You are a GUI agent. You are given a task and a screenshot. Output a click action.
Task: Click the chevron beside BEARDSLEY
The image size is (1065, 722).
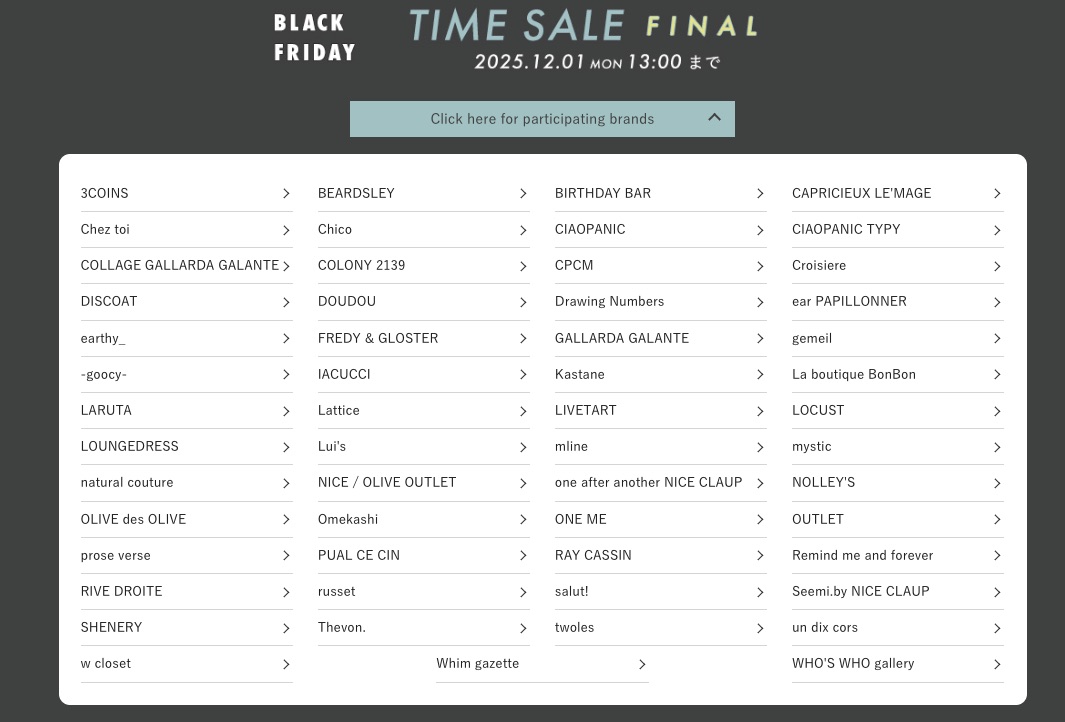click(x=522, y=194)
